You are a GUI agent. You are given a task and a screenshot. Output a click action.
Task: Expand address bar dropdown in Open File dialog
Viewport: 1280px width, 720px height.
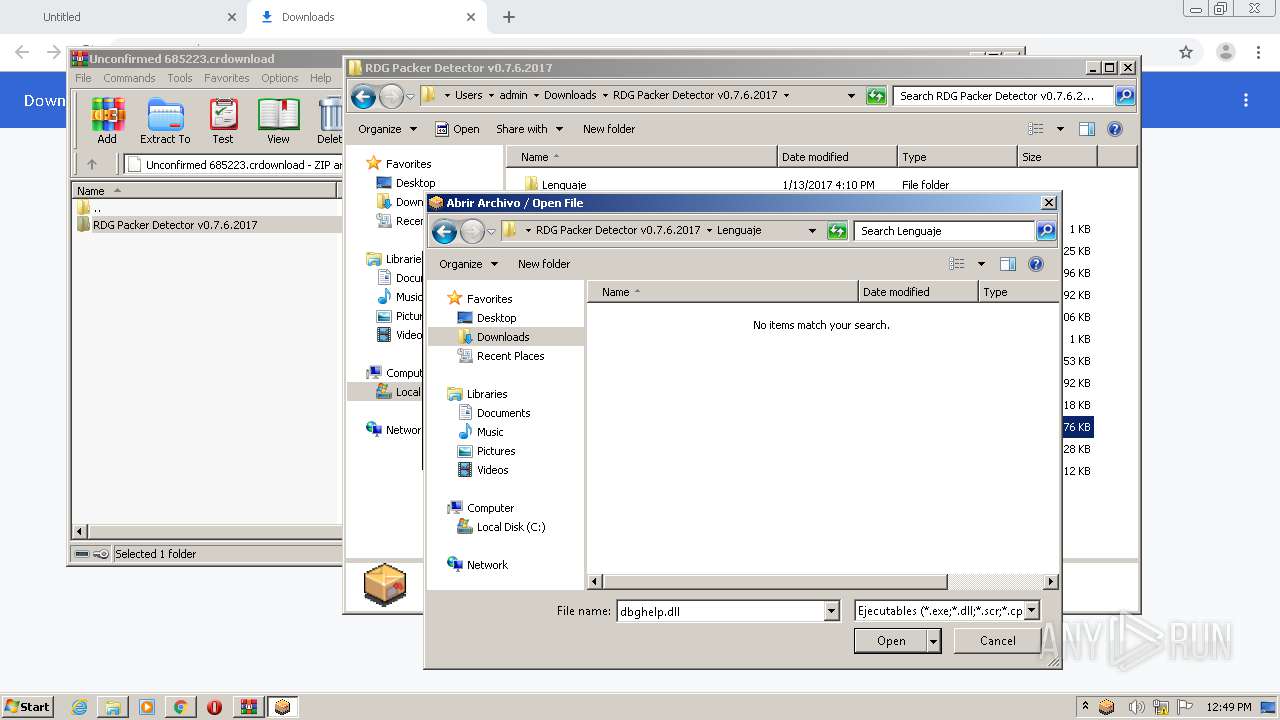point(812,231)
